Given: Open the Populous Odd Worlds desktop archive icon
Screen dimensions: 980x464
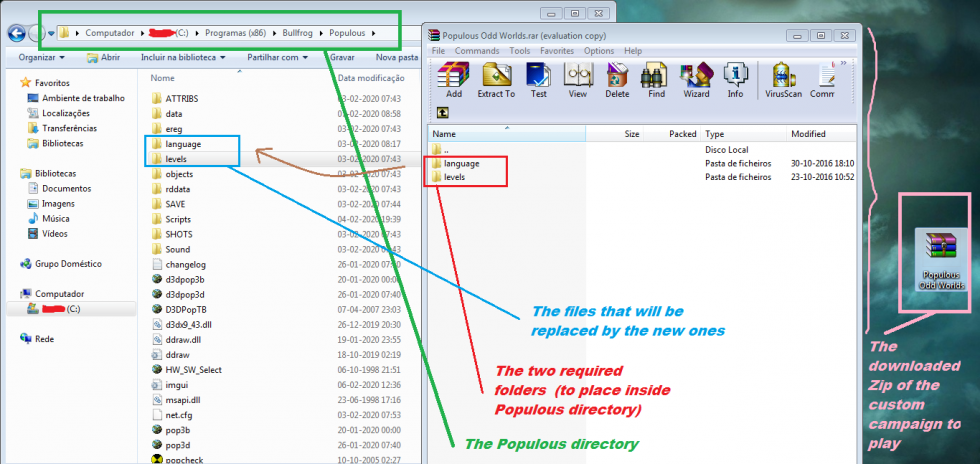Looking at the screenshot, I should pyautogui.click(x=941, y=260).
